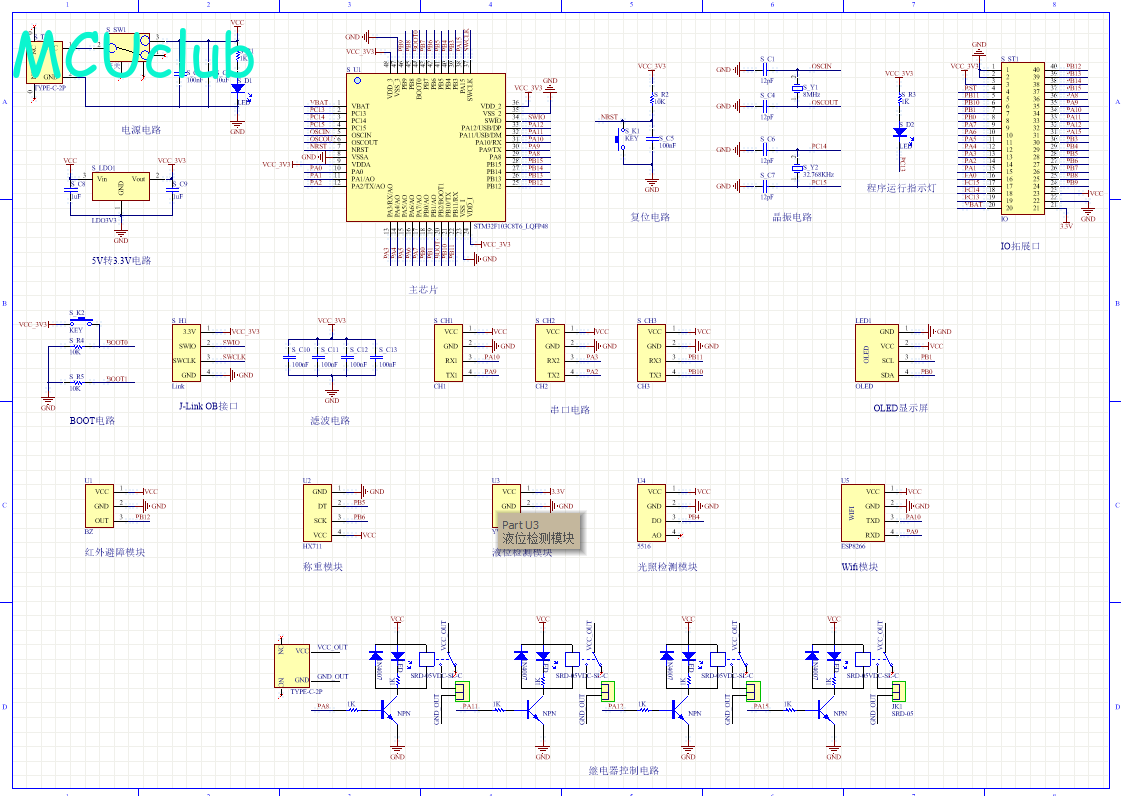Select the S_H1 J-Link header

(187, 353)
